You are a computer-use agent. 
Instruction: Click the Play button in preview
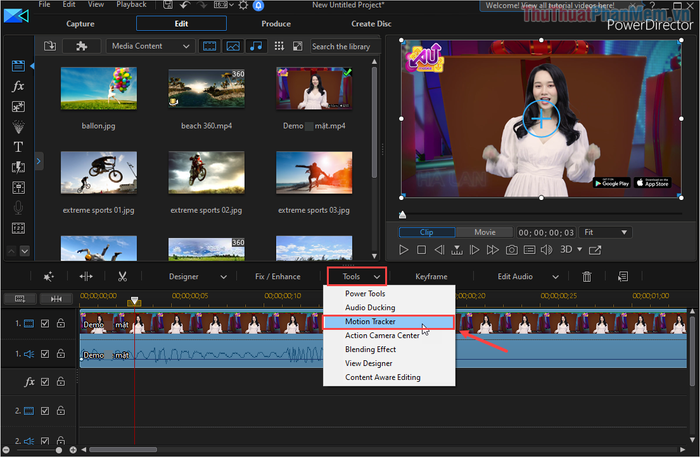click(404, 249)
